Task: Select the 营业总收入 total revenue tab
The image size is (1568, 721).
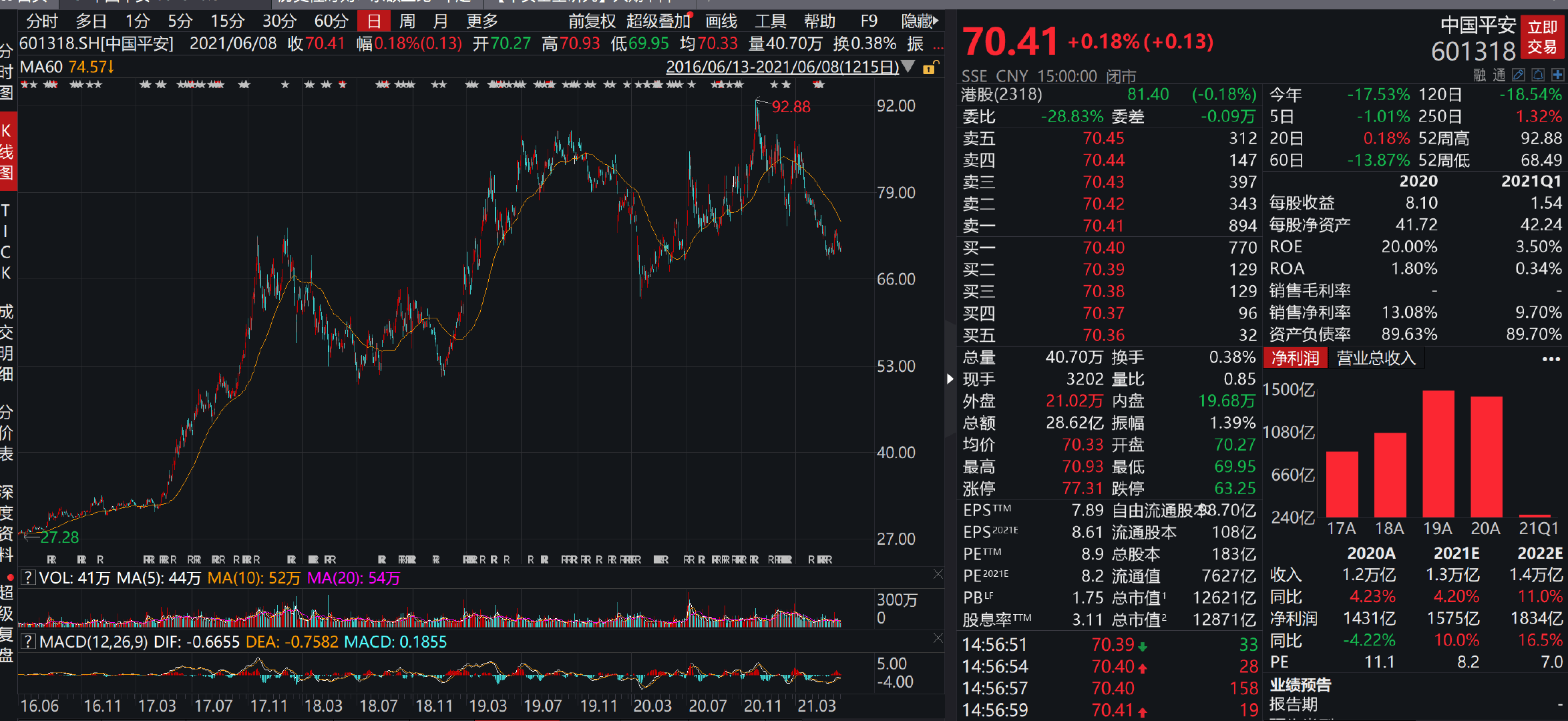Action: coord(1376,358)
